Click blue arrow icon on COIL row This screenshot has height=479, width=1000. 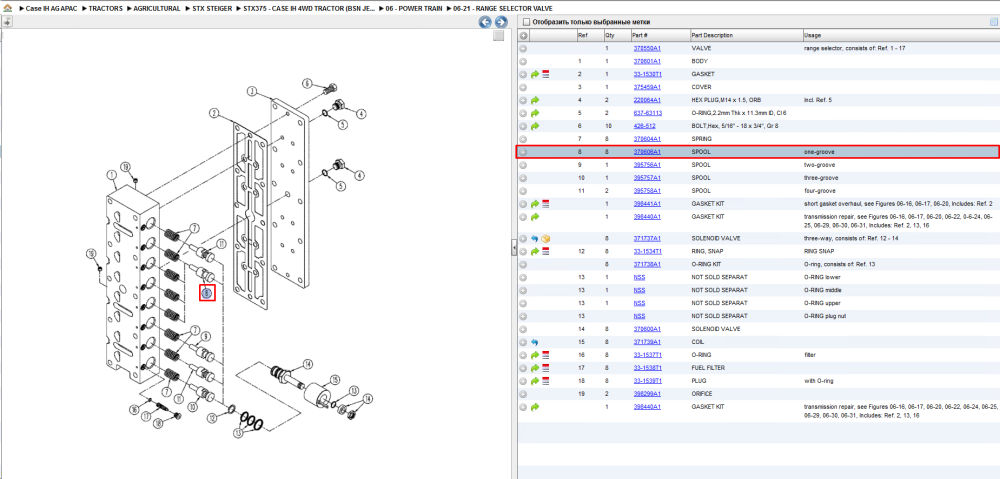pos(534,343)
